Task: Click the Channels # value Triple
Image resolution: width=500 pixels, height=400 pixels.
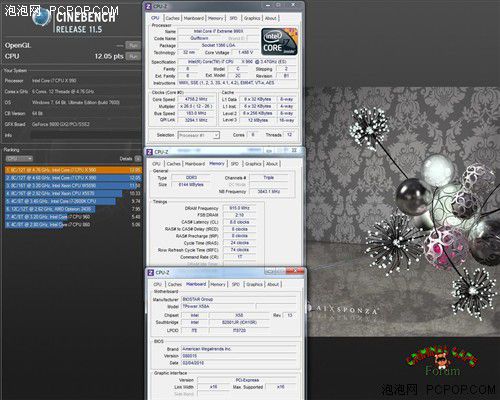Action: 269,178
